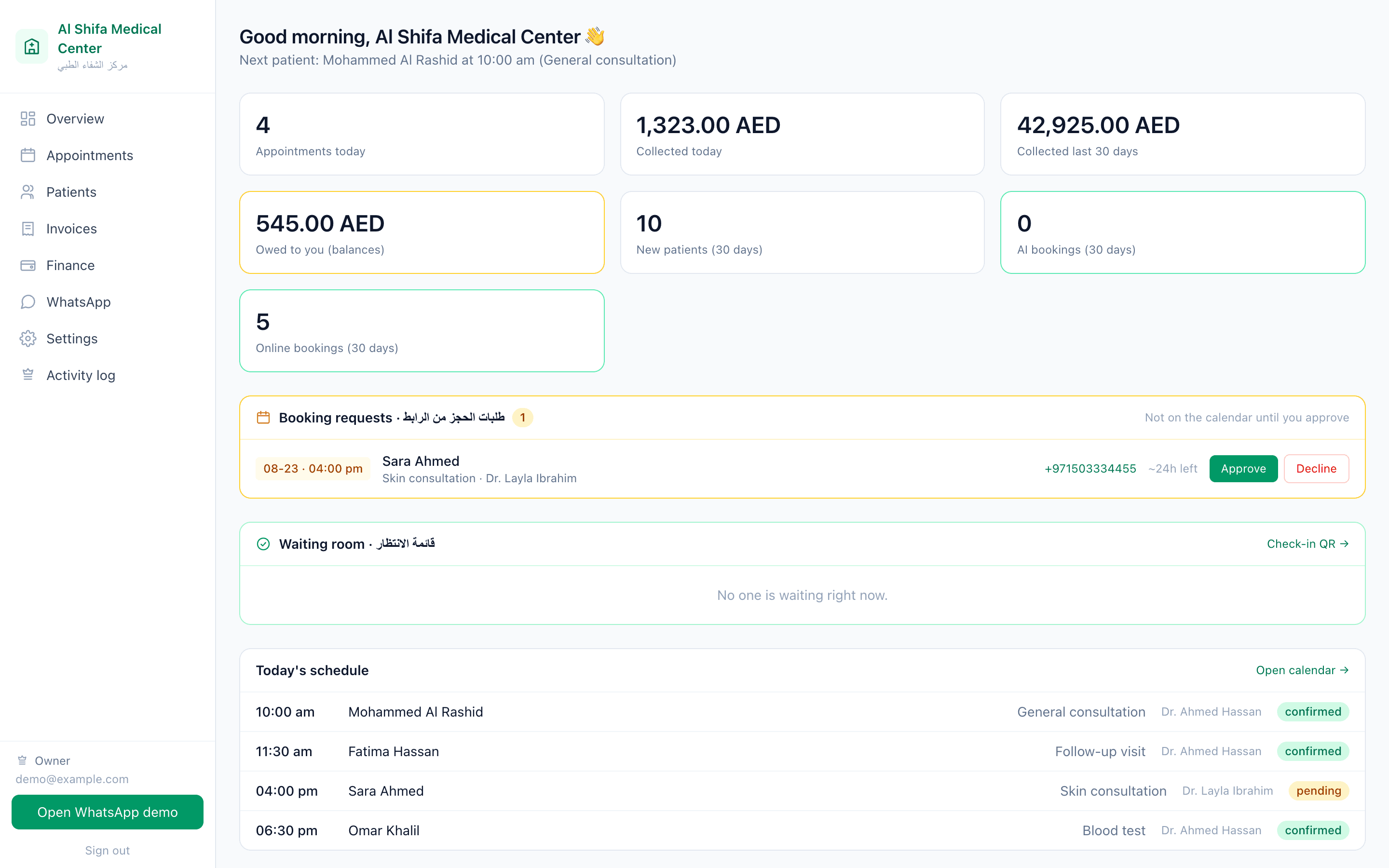The image size is (1389, 868).
Task: Select Mohammed Al Rashid 10:00 am appointment
Action: click(803, 712)
